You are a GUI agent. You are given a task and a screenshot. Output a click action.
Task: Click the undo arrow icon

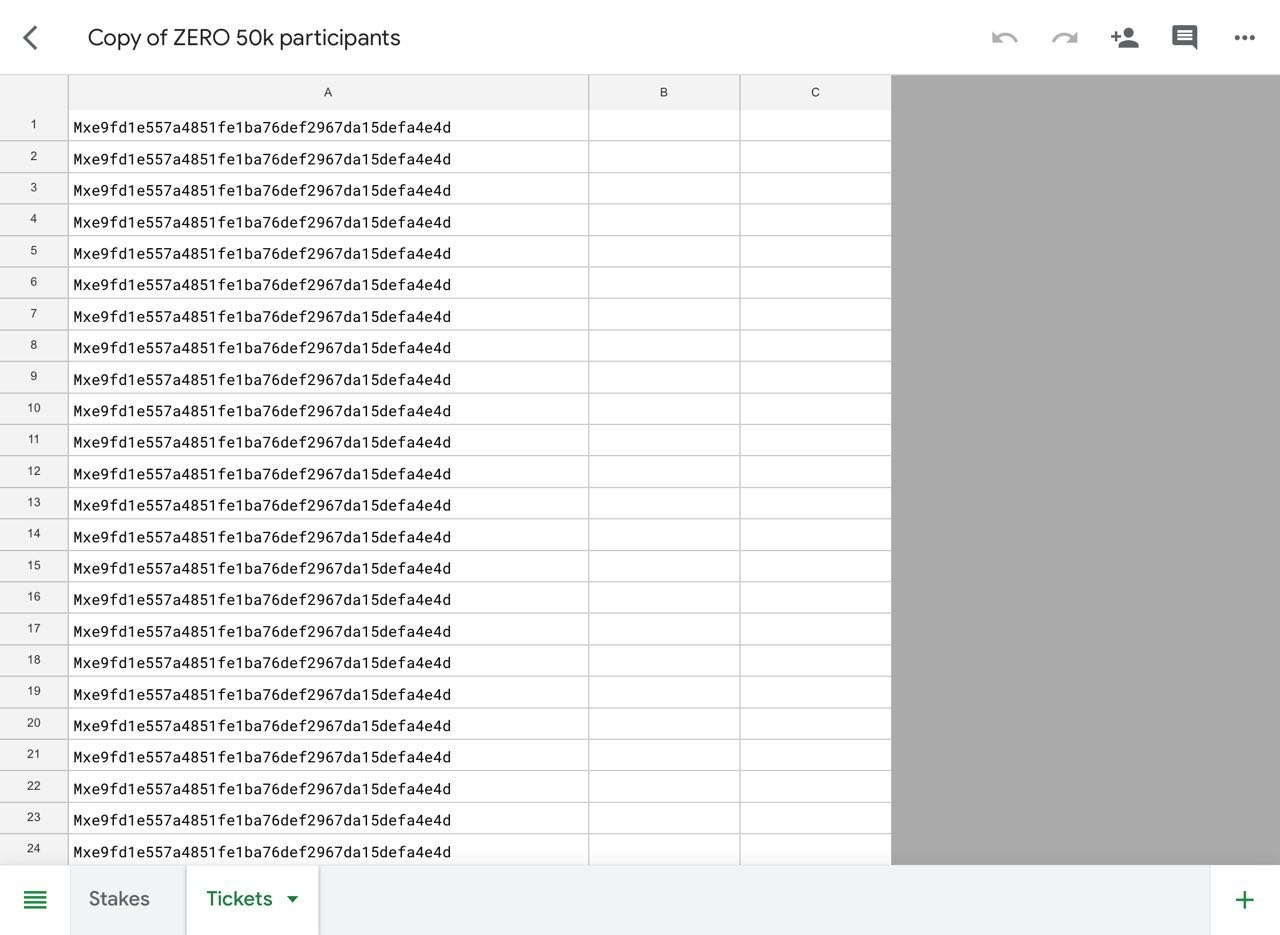[x=1004, y=38]
